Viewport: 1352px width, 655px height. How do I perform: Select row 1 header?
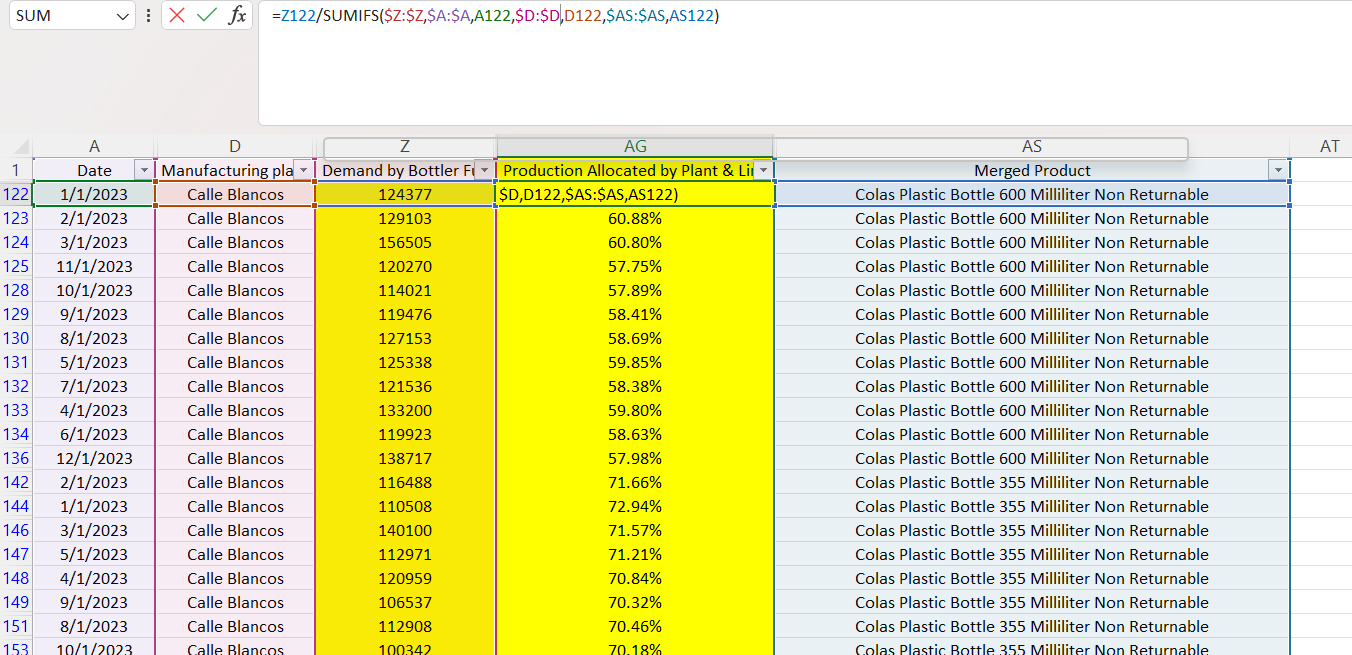16,171
